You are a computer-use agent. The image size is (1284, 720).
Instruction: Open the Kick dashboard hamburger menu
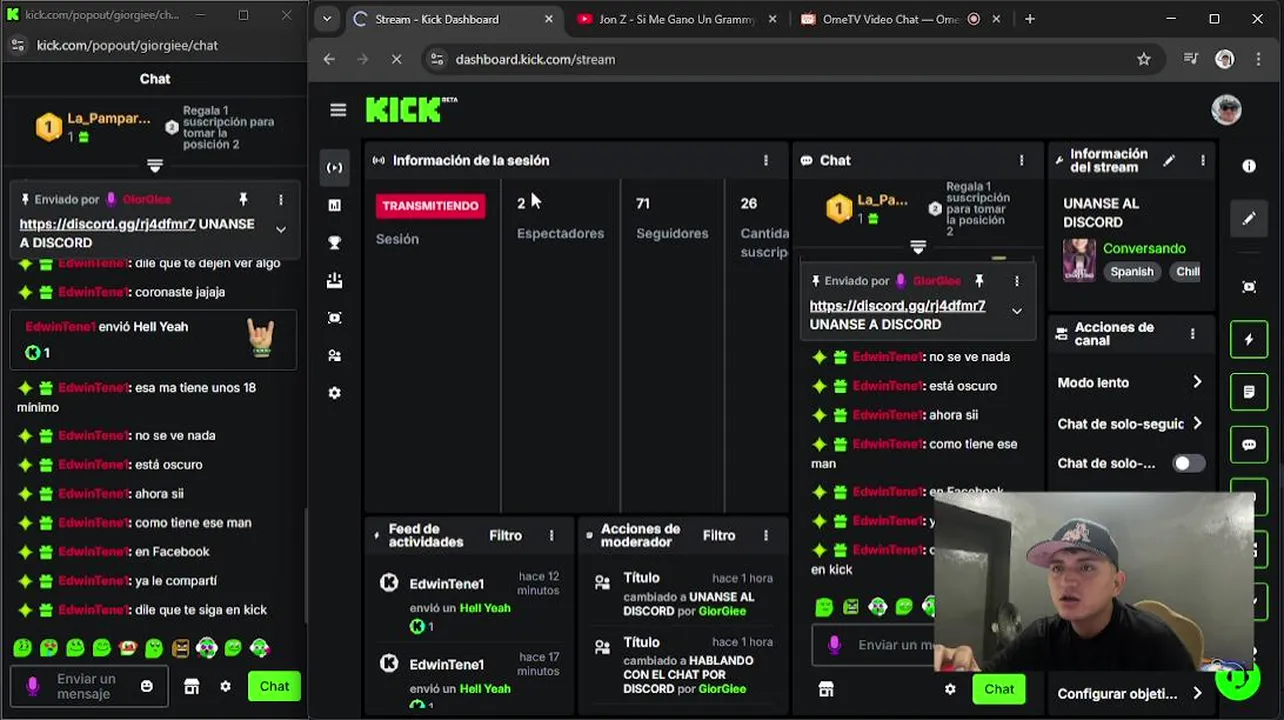(x=338, y=110)
